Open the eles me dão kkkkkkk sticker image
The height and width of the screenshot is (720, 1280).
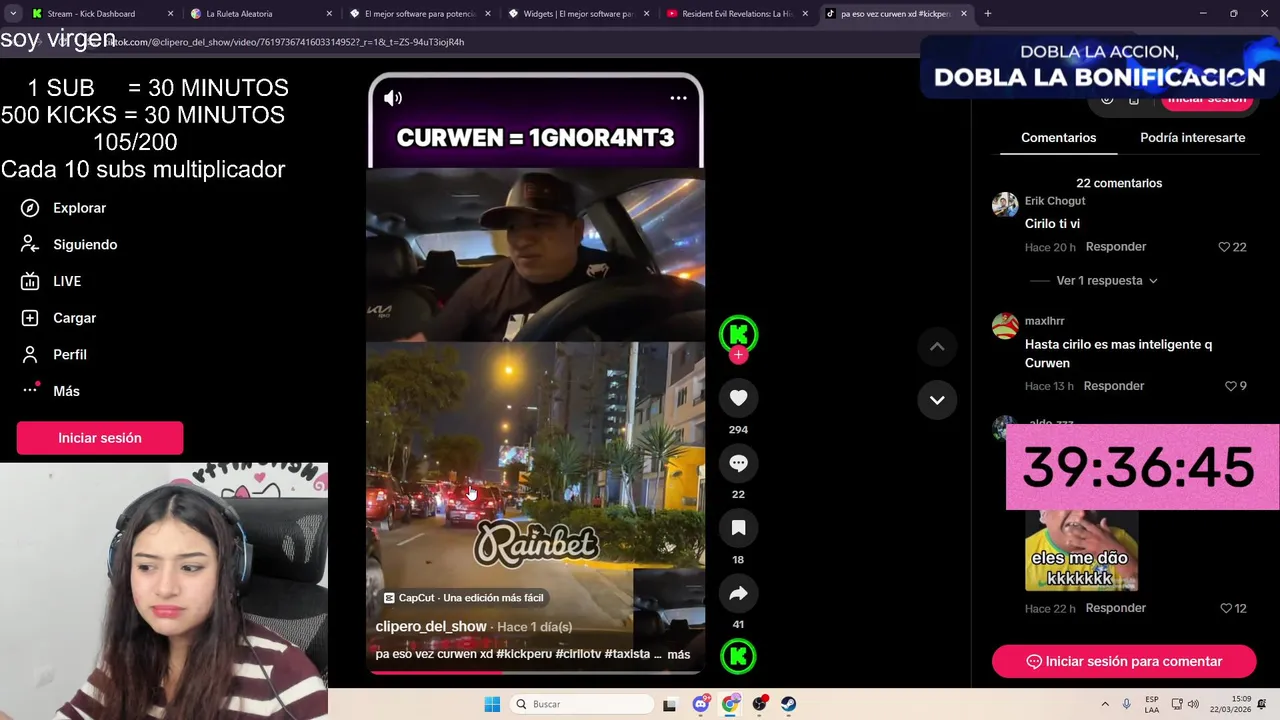pyautogui.click(x=1081, y=550)
